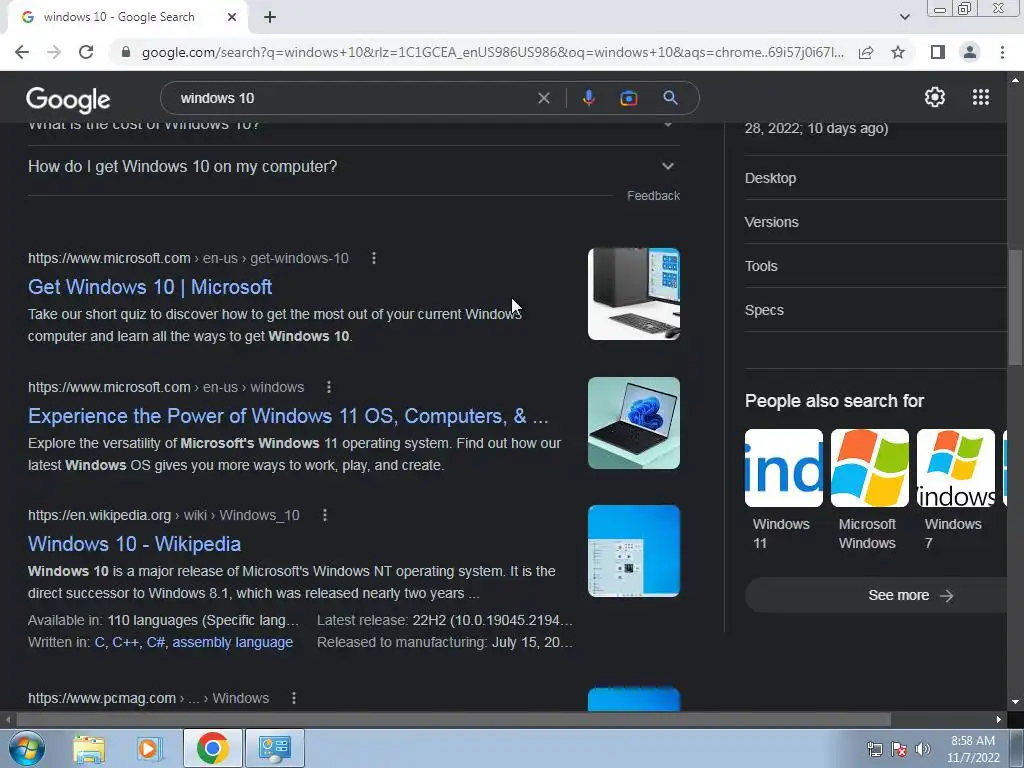Open the Chrome three-dot menu
The image size is (1024, 768).
[1002, 52]
